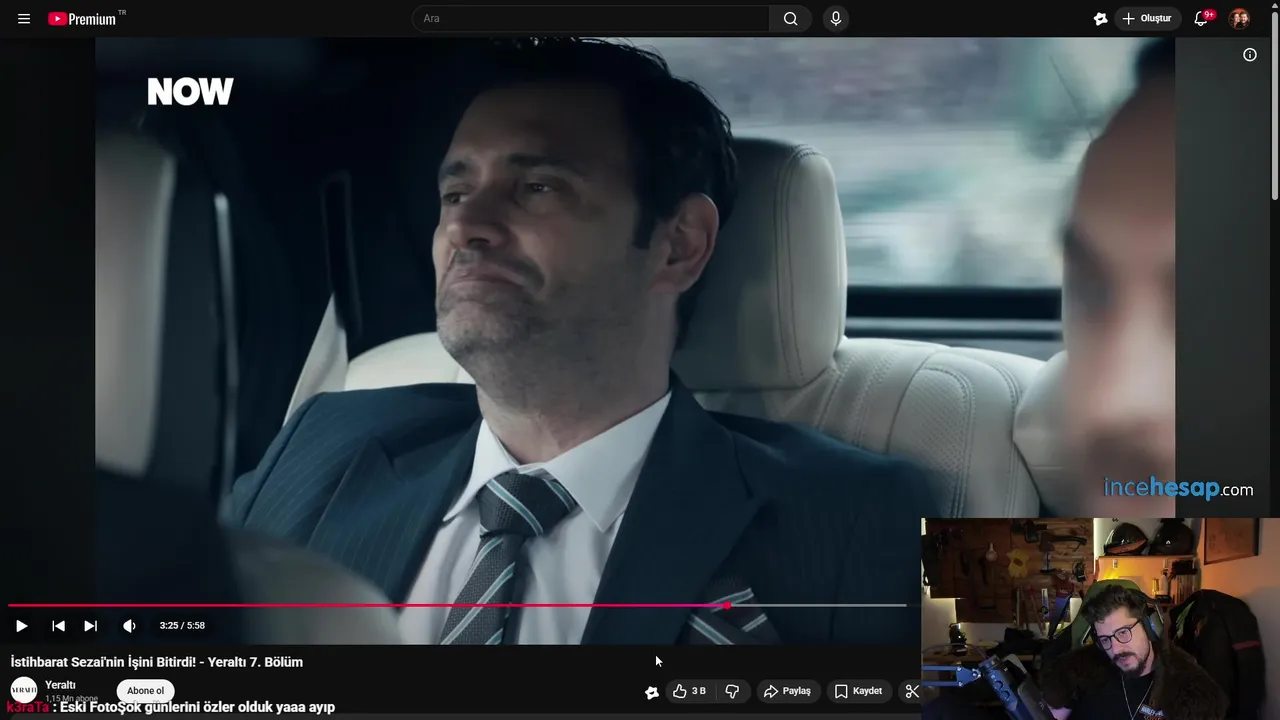The image size is (1280, 720).
Task: Click the gear-star icon left of like
Action: click(x=652, y=692)
